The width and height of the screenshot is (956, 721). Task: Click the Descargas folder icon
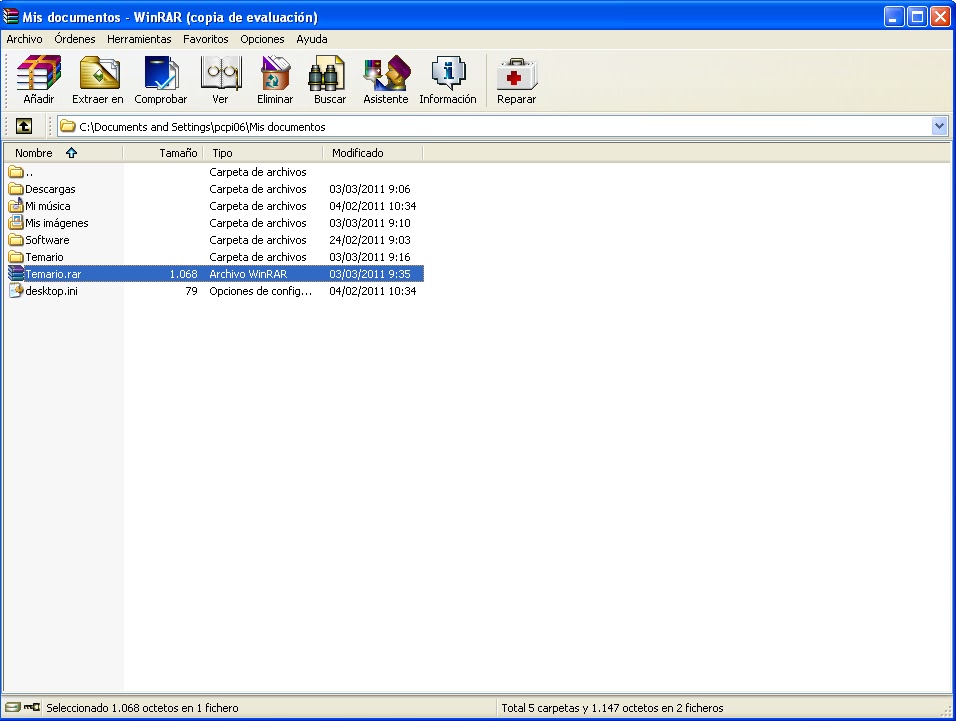16,189
